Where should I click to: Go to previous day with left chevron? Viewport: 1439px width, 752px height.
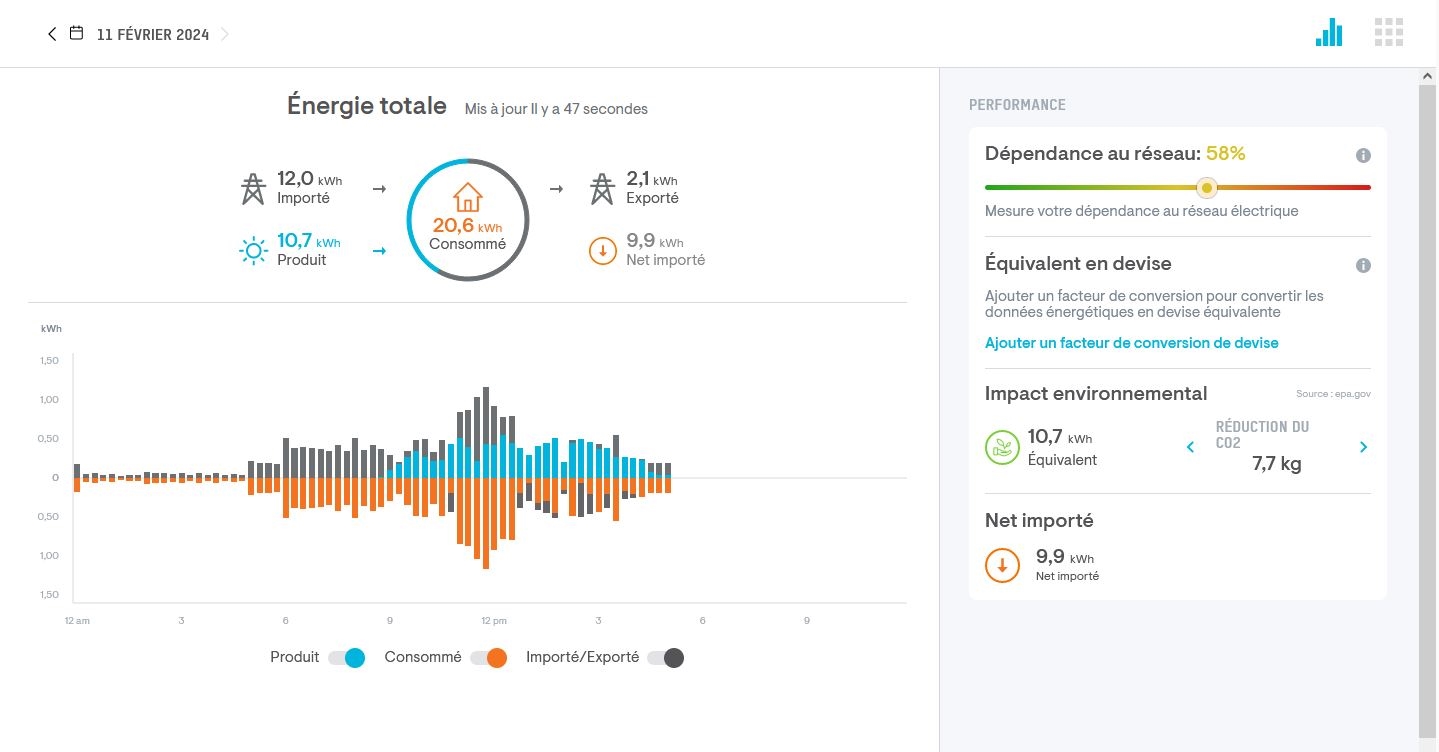(x=52, y=34)
